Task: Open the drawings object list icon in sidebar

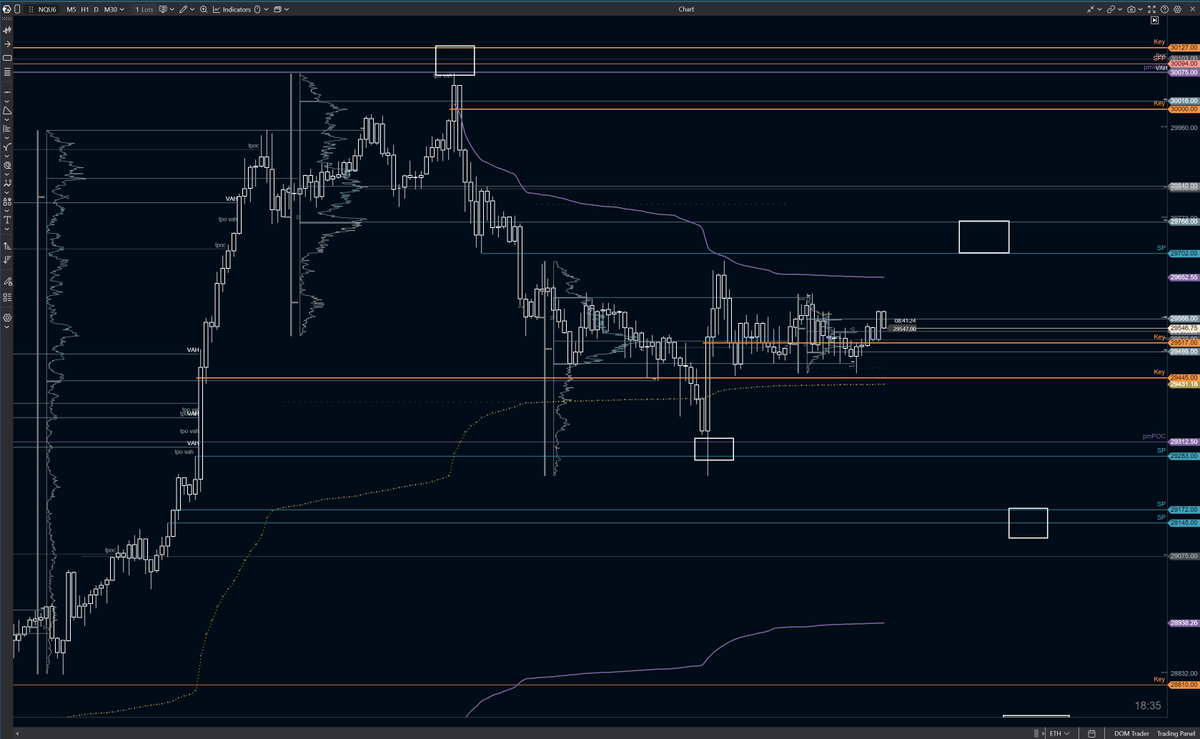Action: coord(8,297)
